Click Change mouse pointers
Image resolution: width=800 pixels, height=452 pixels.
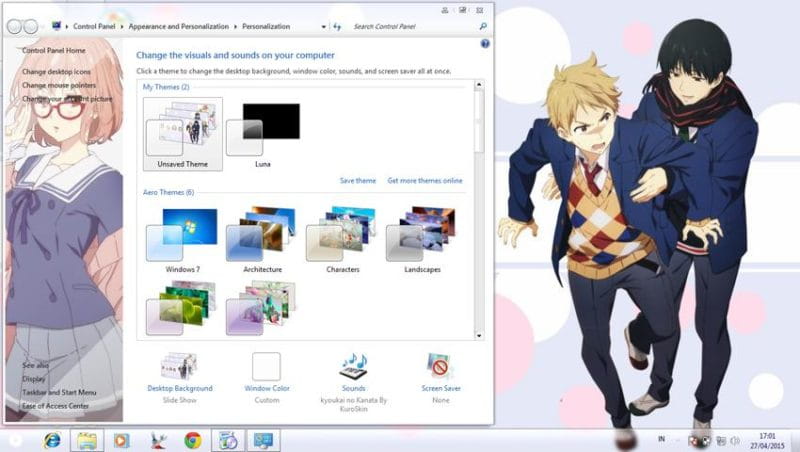click(x=59, y=85)
